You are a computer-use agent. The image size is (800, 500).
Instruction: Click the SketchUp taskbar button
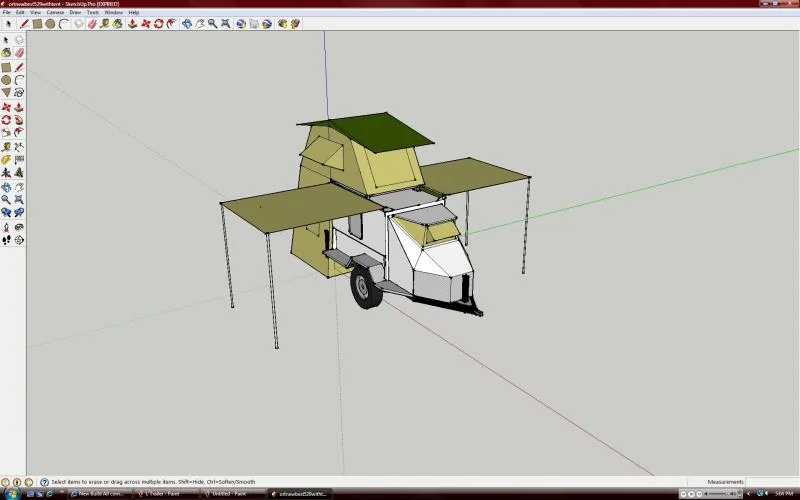(x=299, y=494)
